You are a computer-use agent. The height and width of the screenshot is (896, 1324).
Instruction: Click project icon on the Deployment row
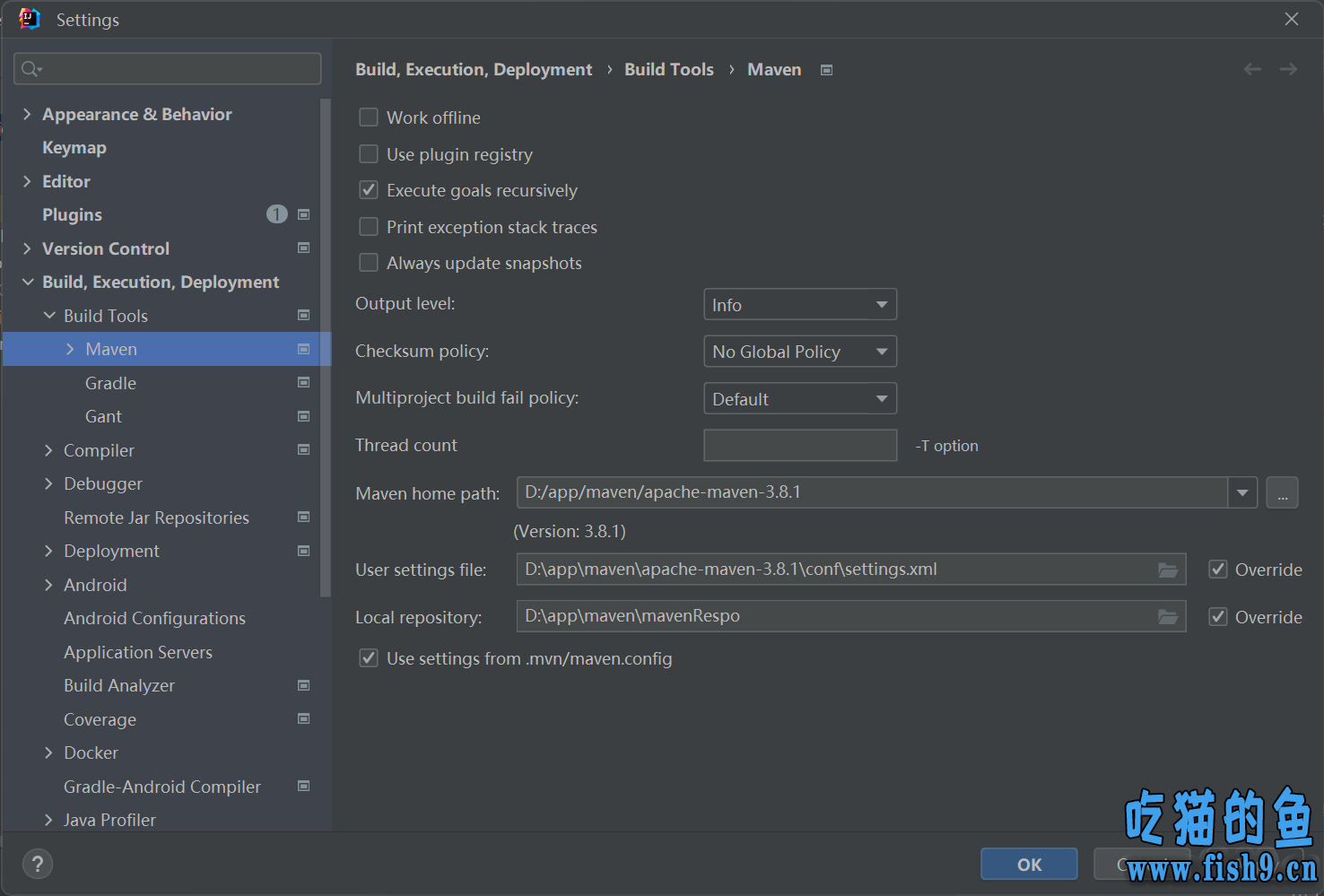coord(304,551)
